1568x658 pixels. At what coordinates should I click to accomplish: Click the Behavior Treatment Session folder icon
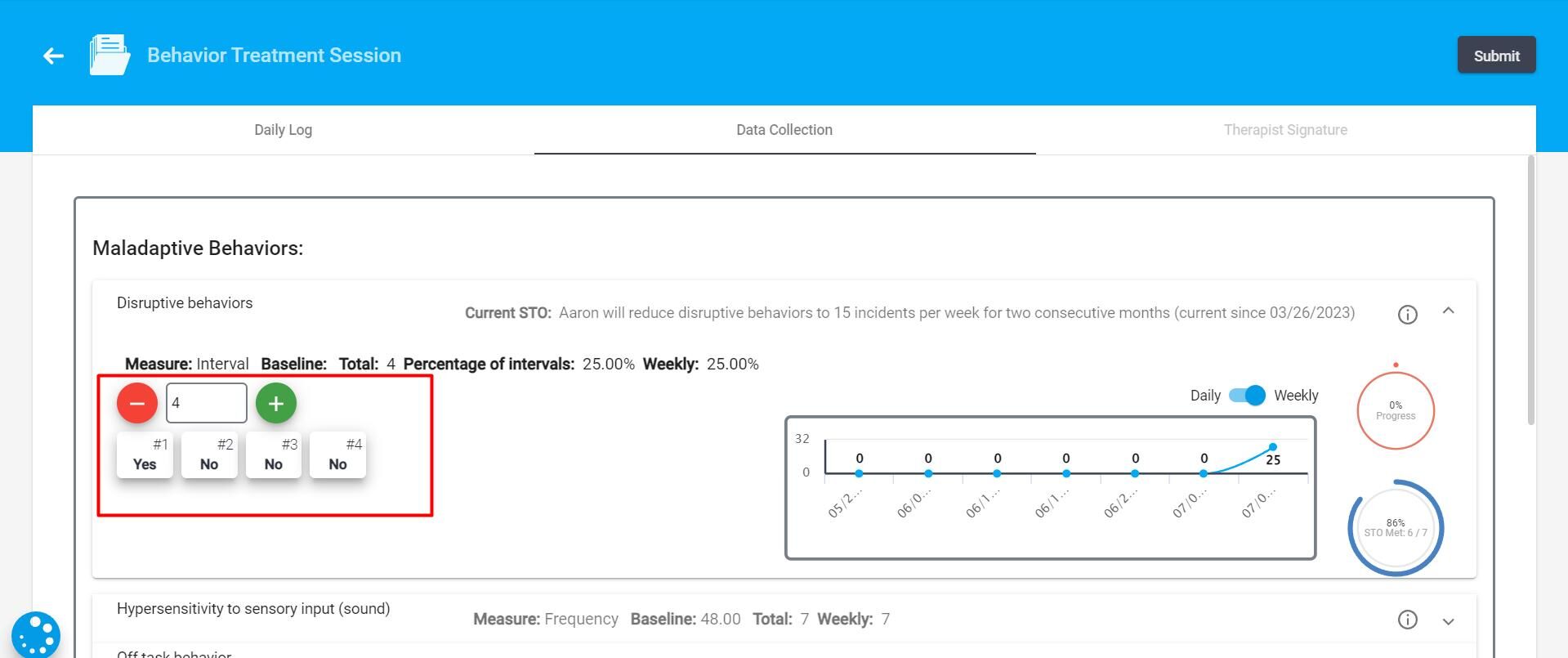[109, 55]
